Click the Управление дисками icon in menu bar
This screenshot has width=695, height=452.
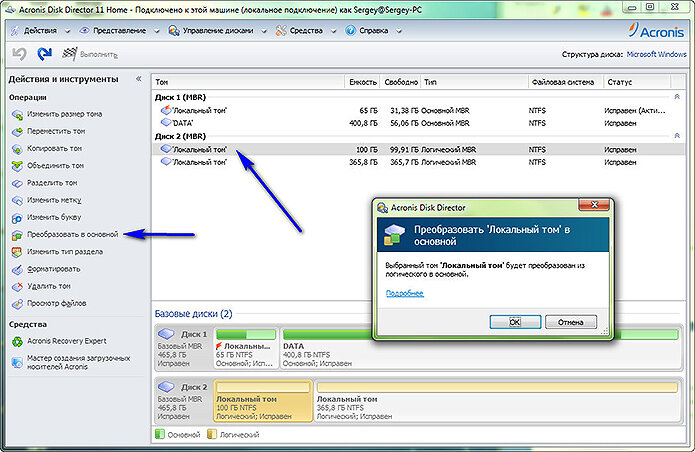click(174, 30)
